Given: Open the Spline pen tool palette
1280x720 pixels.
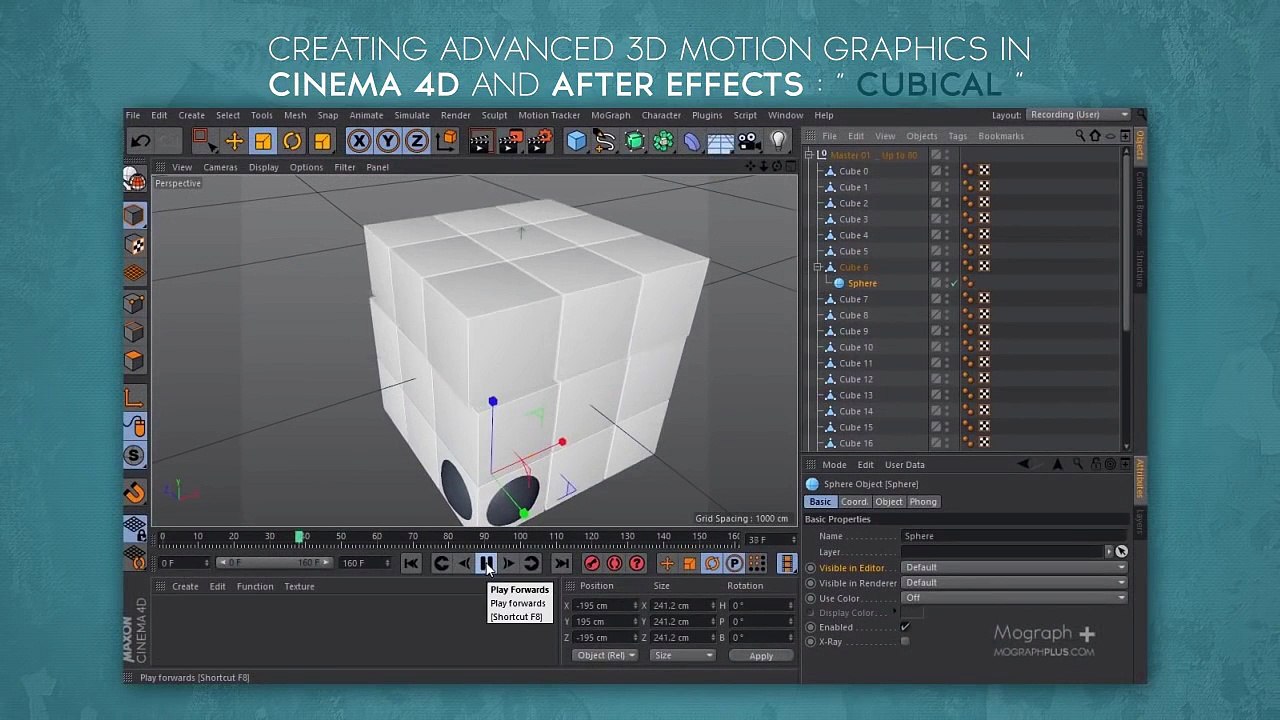Looking at the screenshot, I should [605, 141].
